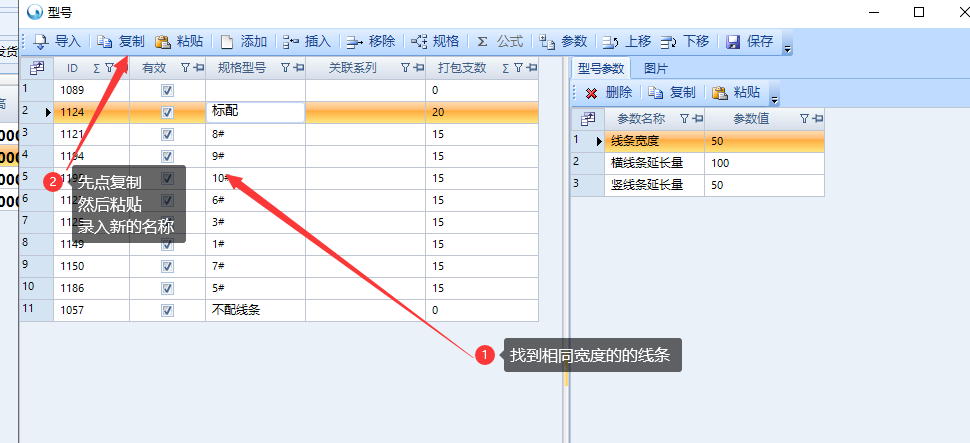
Task: Open the filter dropdown on 规格型号 column
Action: tap(285, 68)
